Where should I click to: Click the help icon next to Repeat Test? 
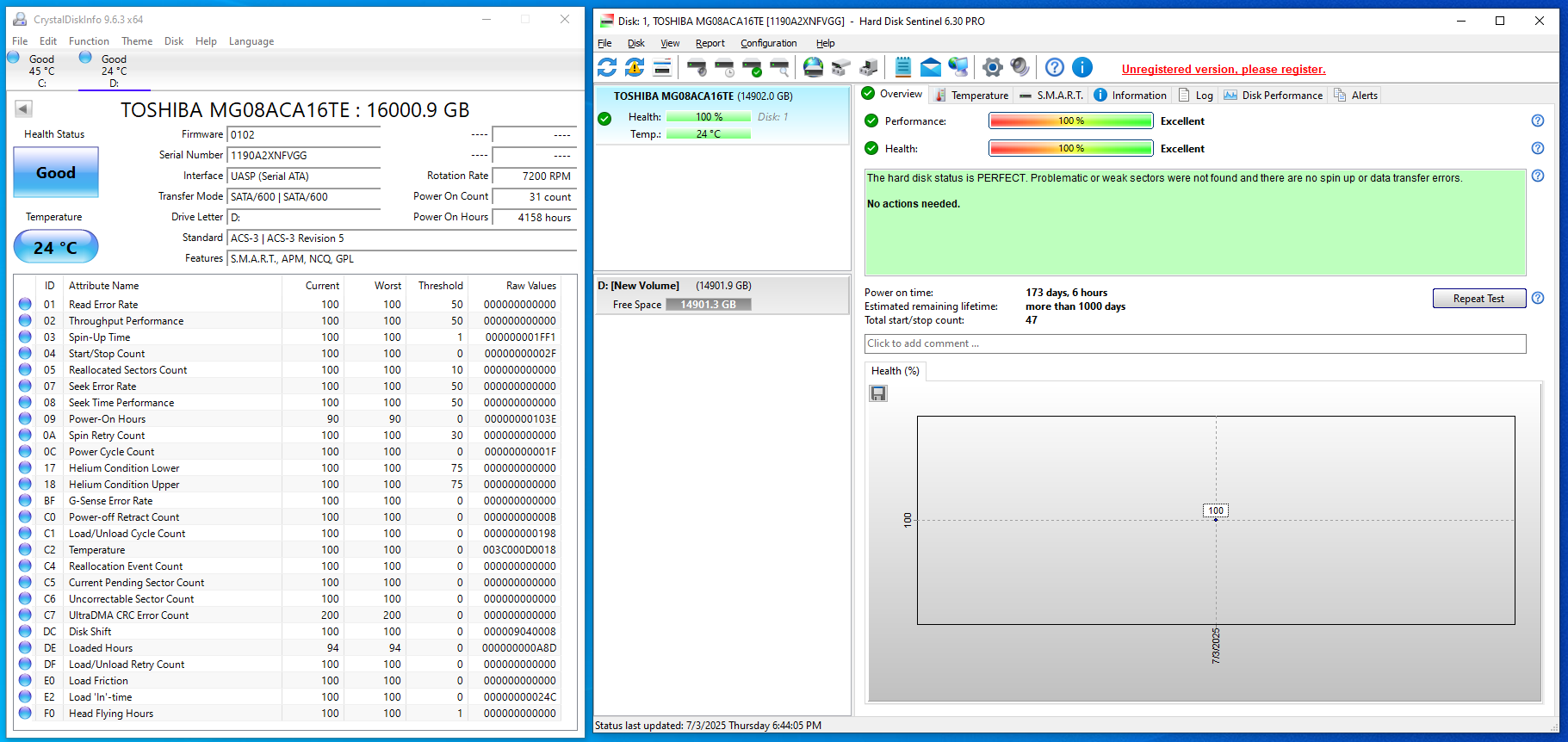1538,298
